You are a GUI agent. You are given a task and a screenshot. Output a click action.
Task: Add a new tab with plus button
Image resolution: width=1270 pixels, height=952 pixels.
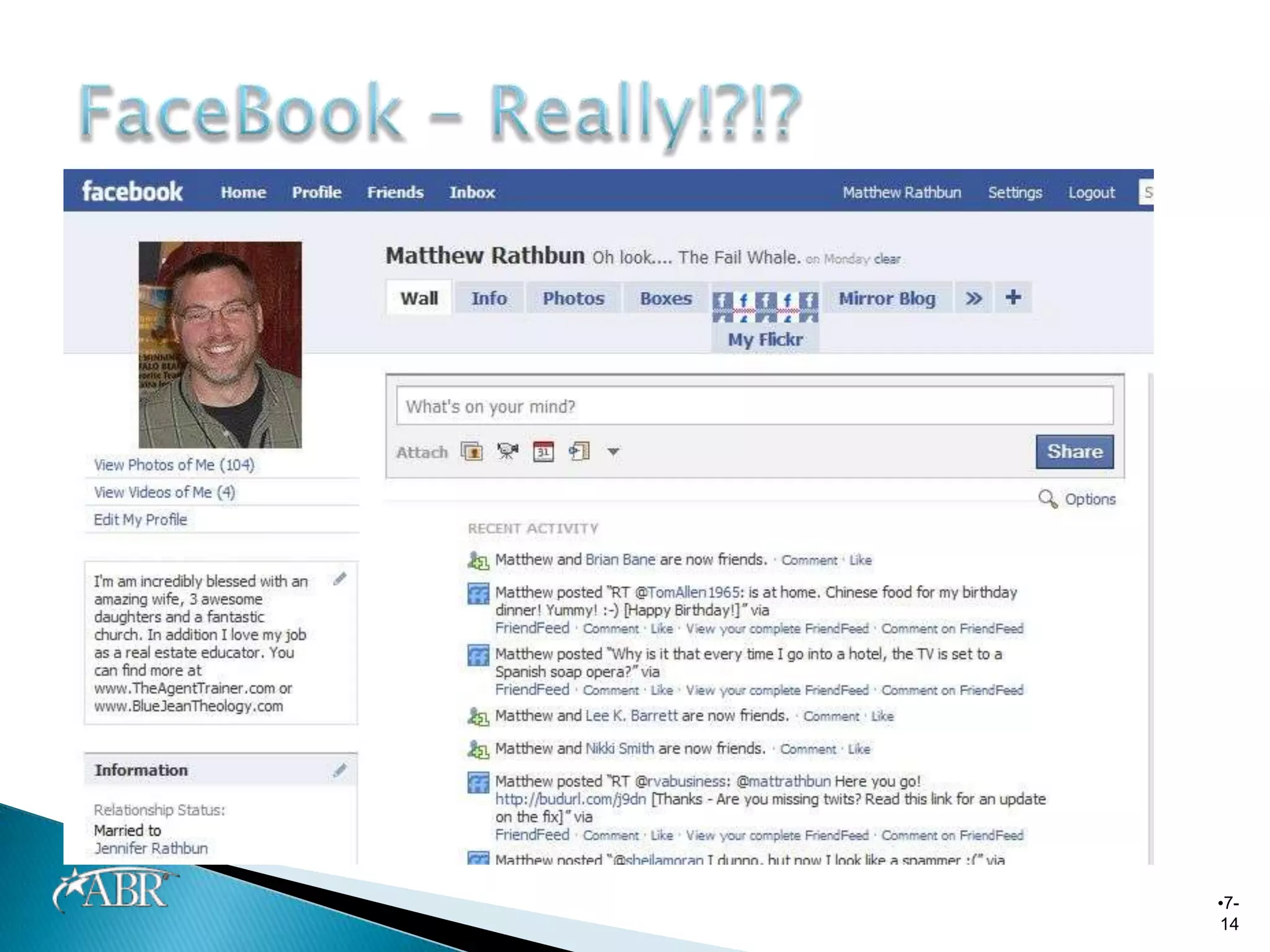(x=1013, y=297)
